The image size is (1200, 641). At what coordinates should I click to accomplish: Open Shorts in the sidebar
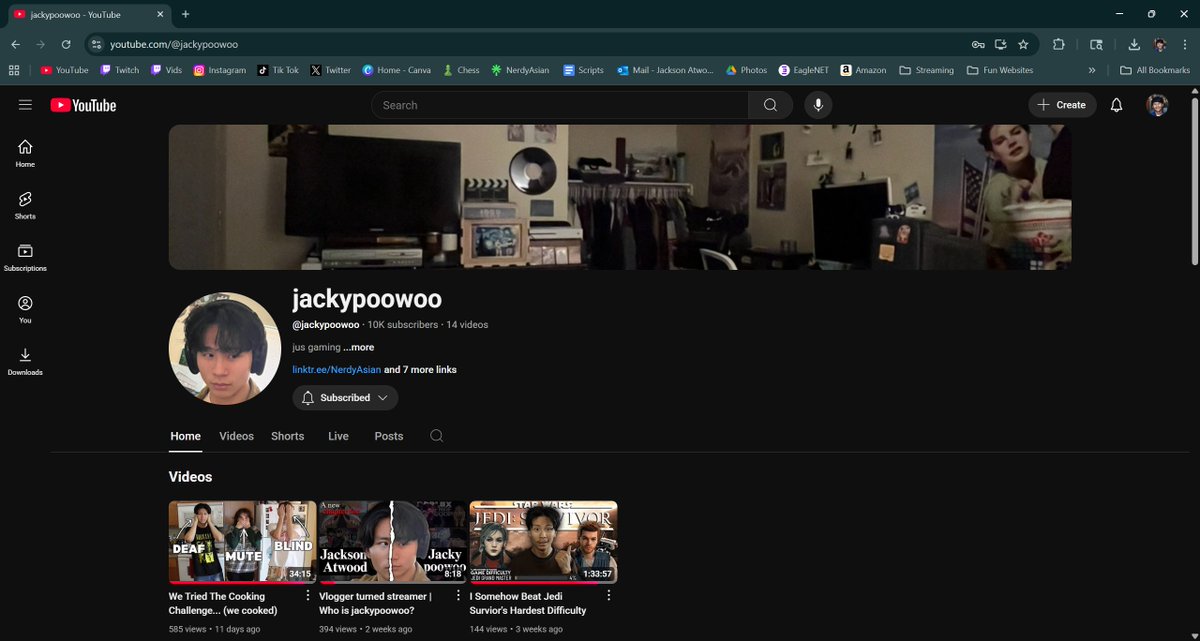tap(25, 205)
